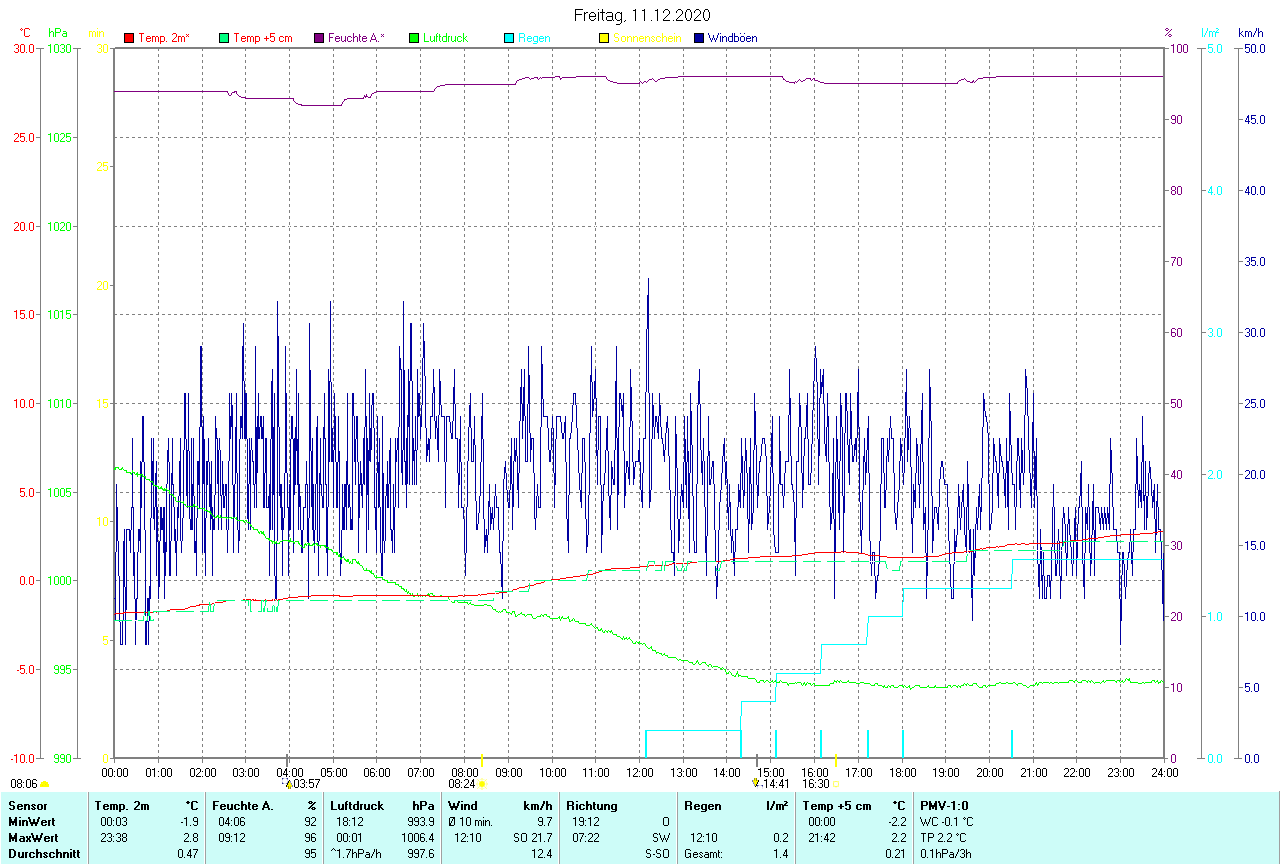The image size is (1280, 864).
Task: Click the 18:00 label on the time axis
Action: pos(903,772)
